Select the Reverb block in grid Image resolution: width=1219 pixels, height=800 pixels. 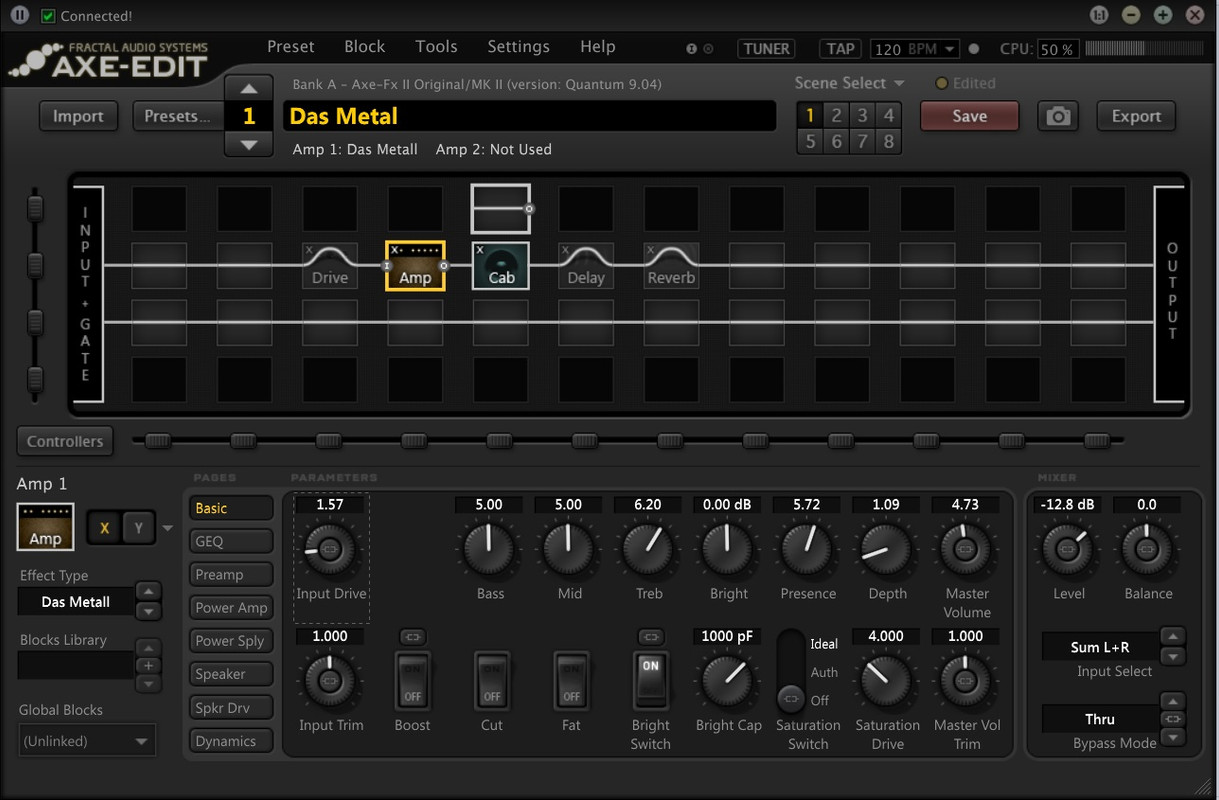click(671, 266)
